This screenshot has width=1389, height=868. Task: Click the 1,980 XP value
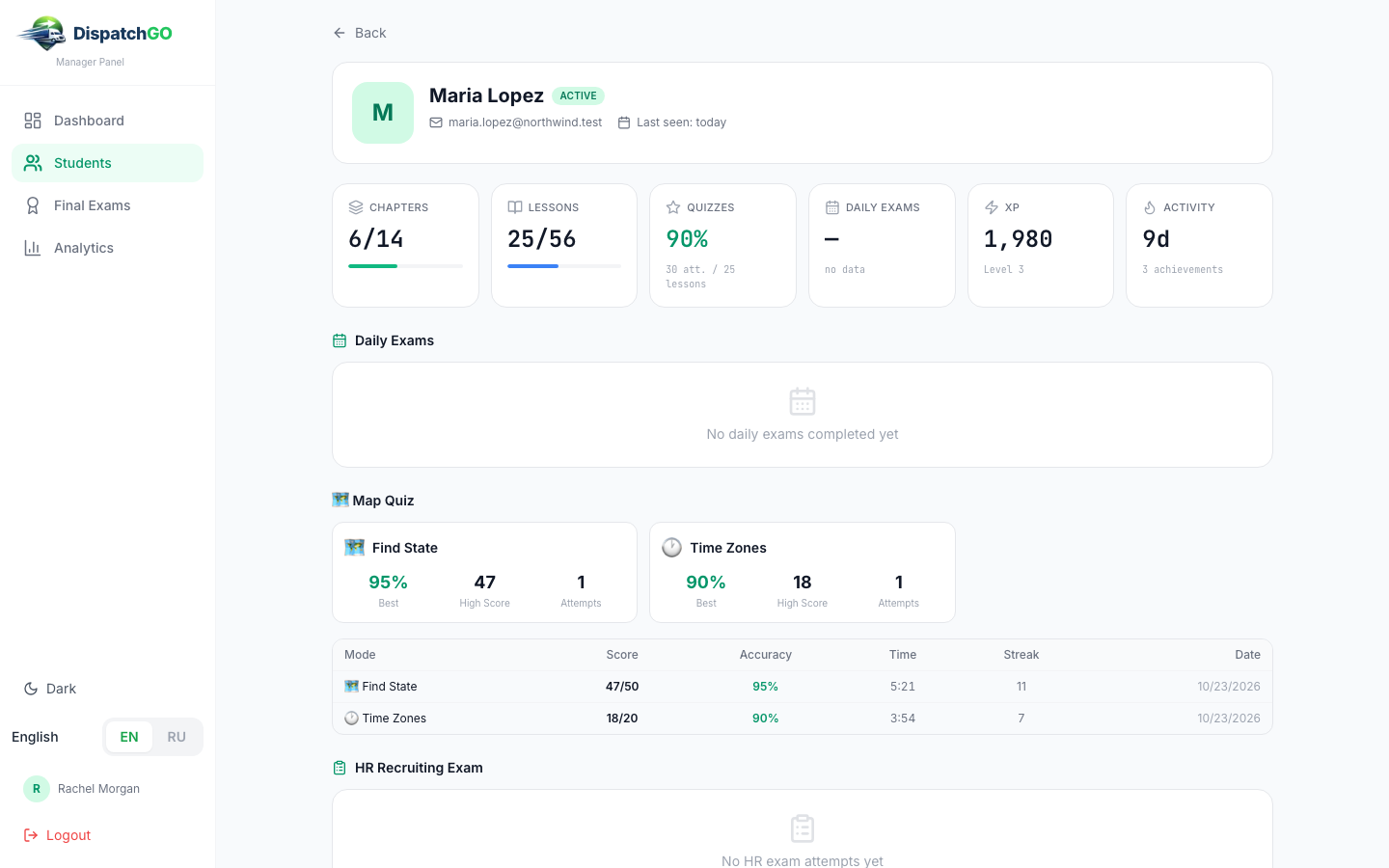point(1019,238)
